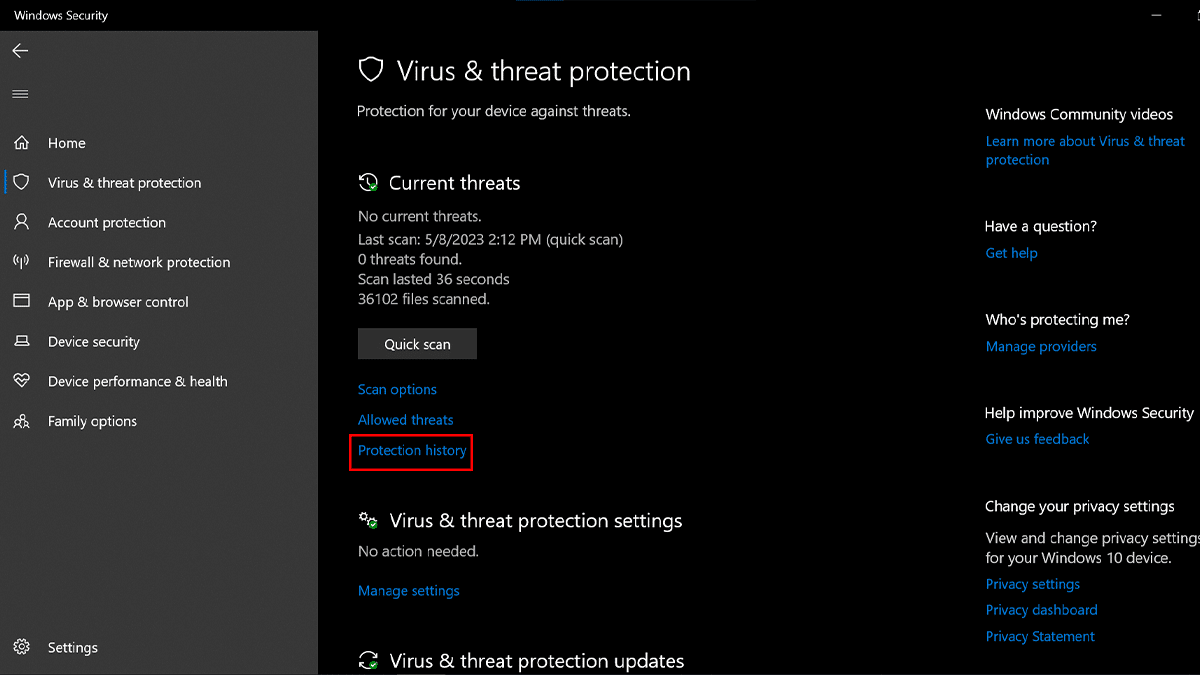Click Manage settings link
1200x675 pixels.
pyautogui.click(x=408, y=591)
